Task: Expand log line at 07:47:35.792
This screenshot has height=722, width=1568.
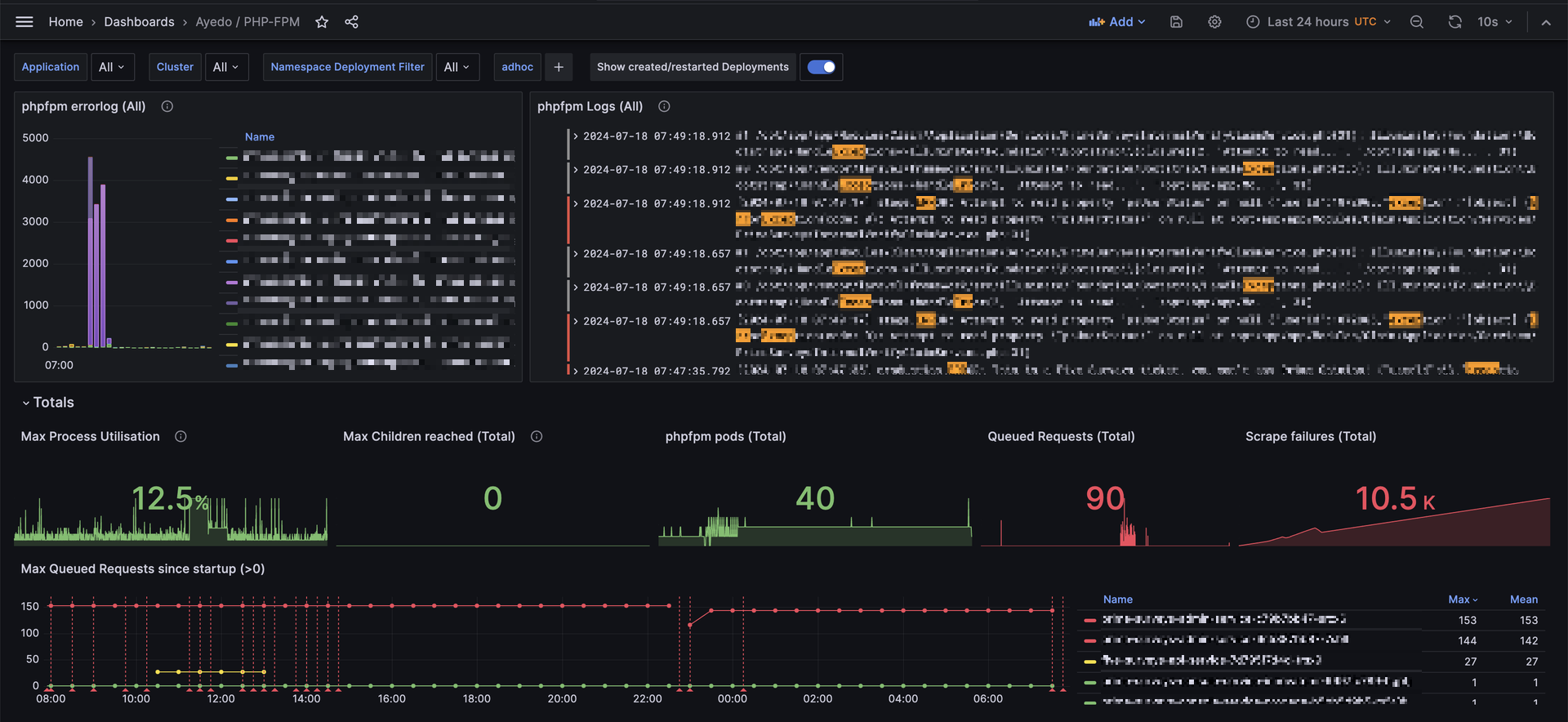Action: 576,371
